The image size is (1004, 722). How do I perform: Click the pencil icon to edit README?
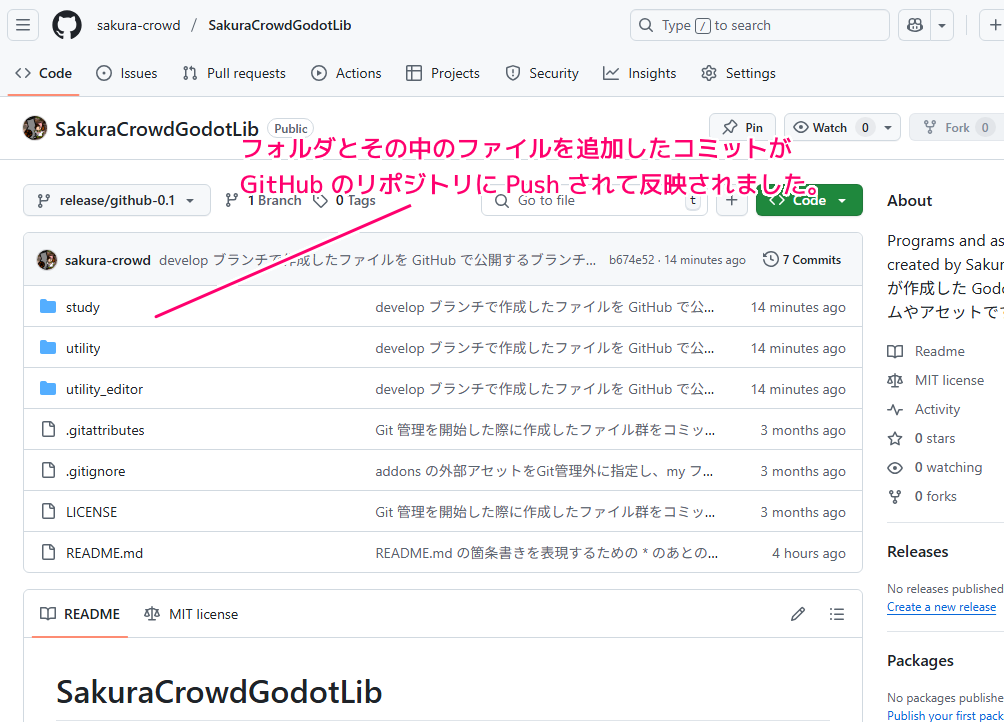pyautogui.click(x=797, y=614)
